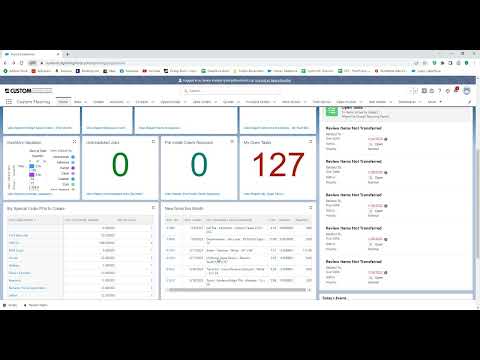Open first Review Items Not Transferred task
Image resolution: width=480 pixels, height=360 pixels.
353,128
